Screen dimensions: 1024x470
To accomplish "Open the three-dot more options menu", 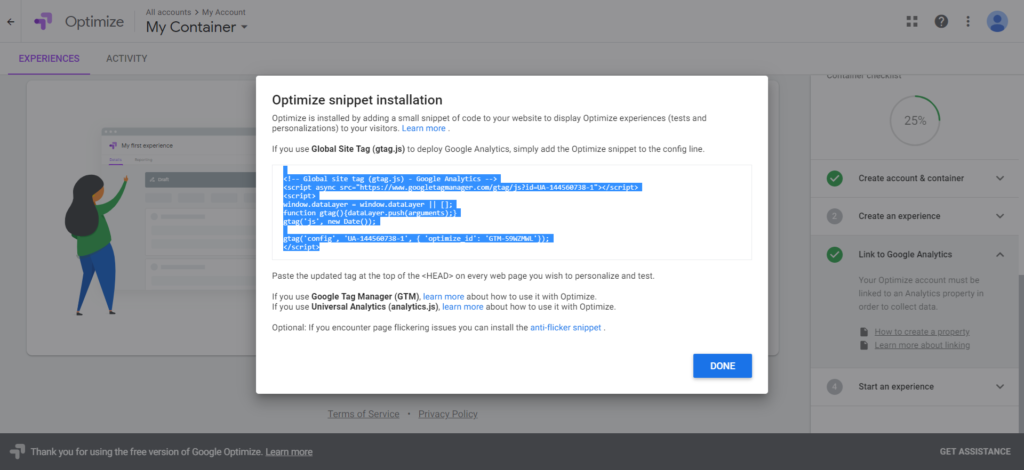I will 967,21.
